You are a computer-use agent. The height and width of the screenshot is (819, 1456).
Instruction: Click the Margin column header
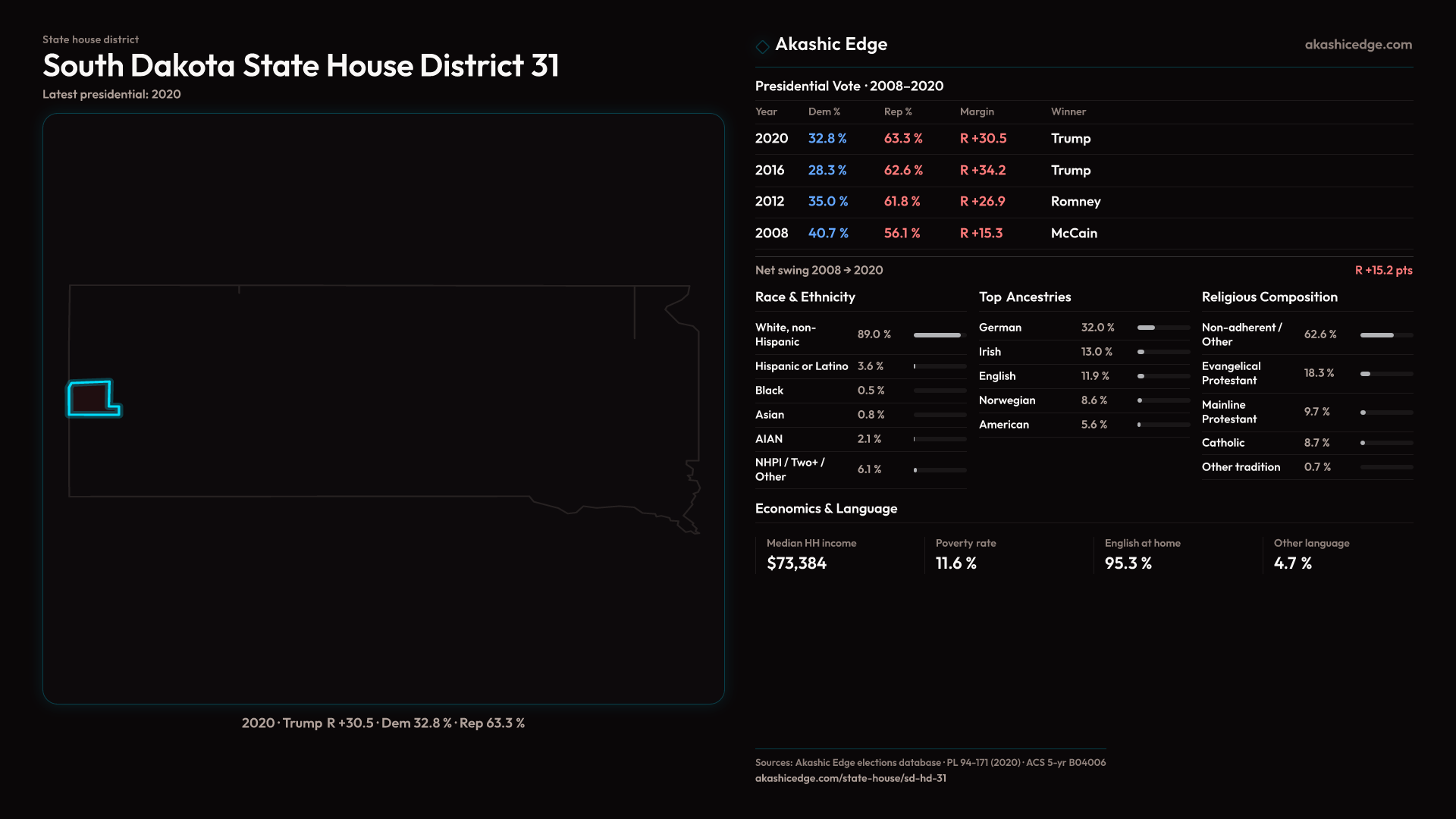click(976, 111)
